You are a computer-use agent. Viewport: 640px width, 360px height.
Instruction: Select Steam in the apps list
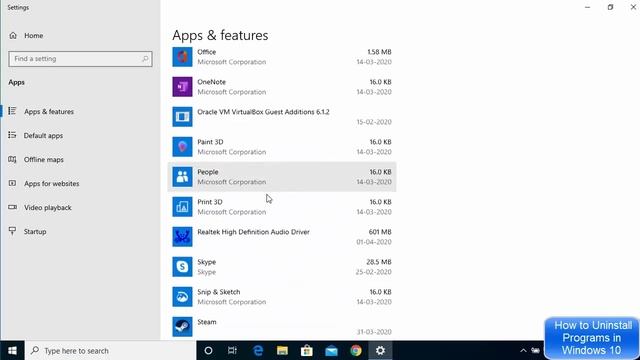tap(282, 327)
